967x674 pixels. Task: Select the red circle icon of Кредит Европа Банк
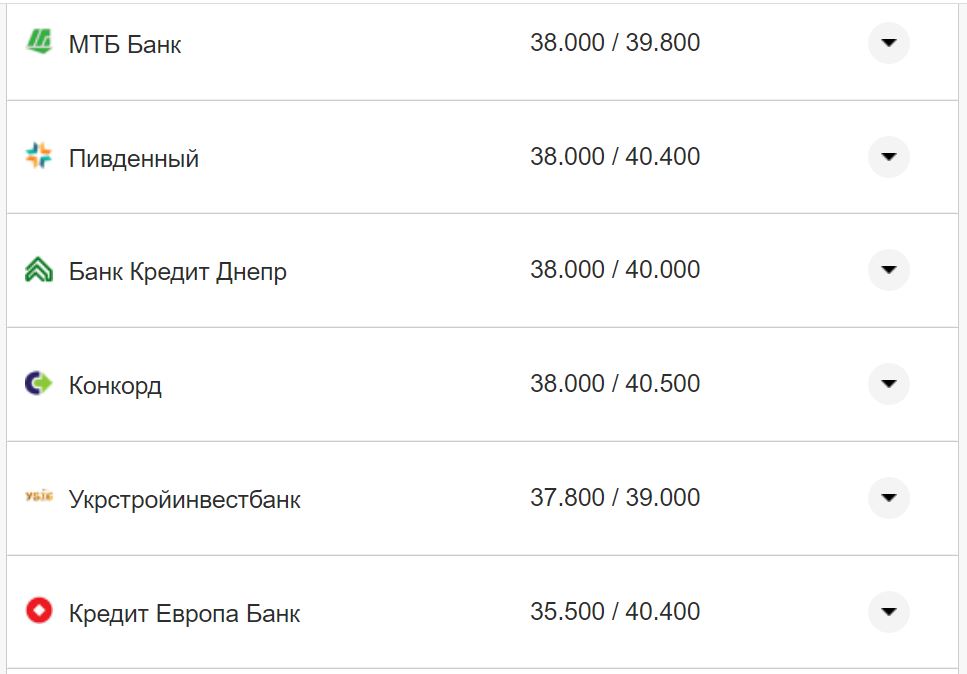[x=39, y=611]
